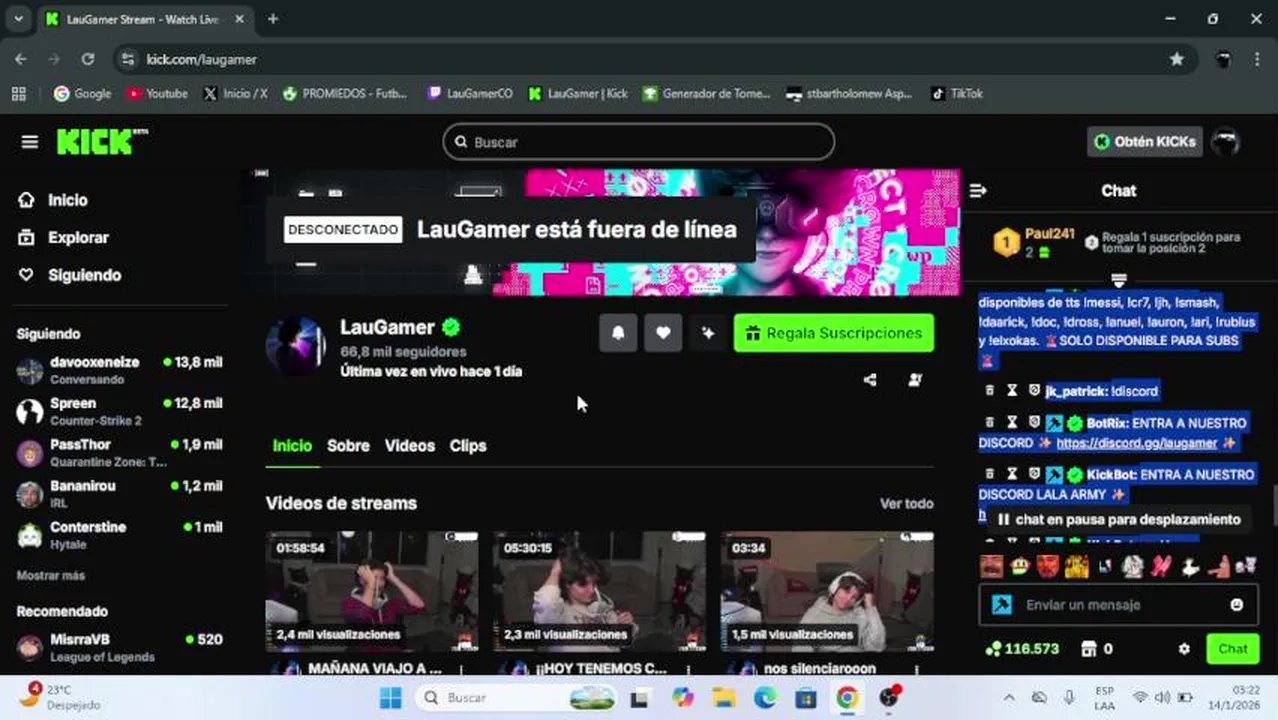This screenshot has width=1278, height=720.
Task: Collapse the chat panel
Action: (x=978, y=190)
